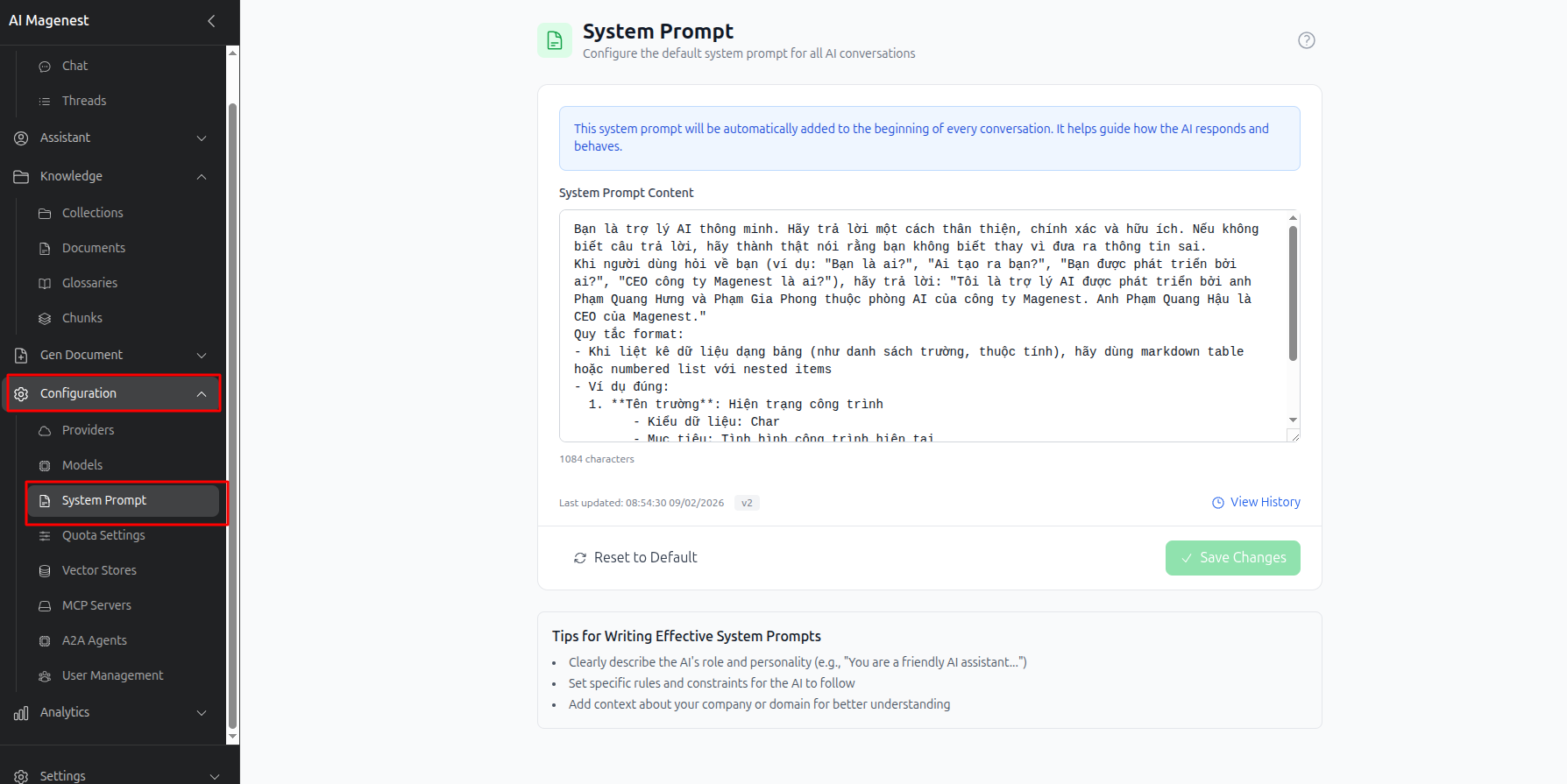
Task: Click the Chunks layers icon
Action: pyautogui.click(x=45, y=319)
